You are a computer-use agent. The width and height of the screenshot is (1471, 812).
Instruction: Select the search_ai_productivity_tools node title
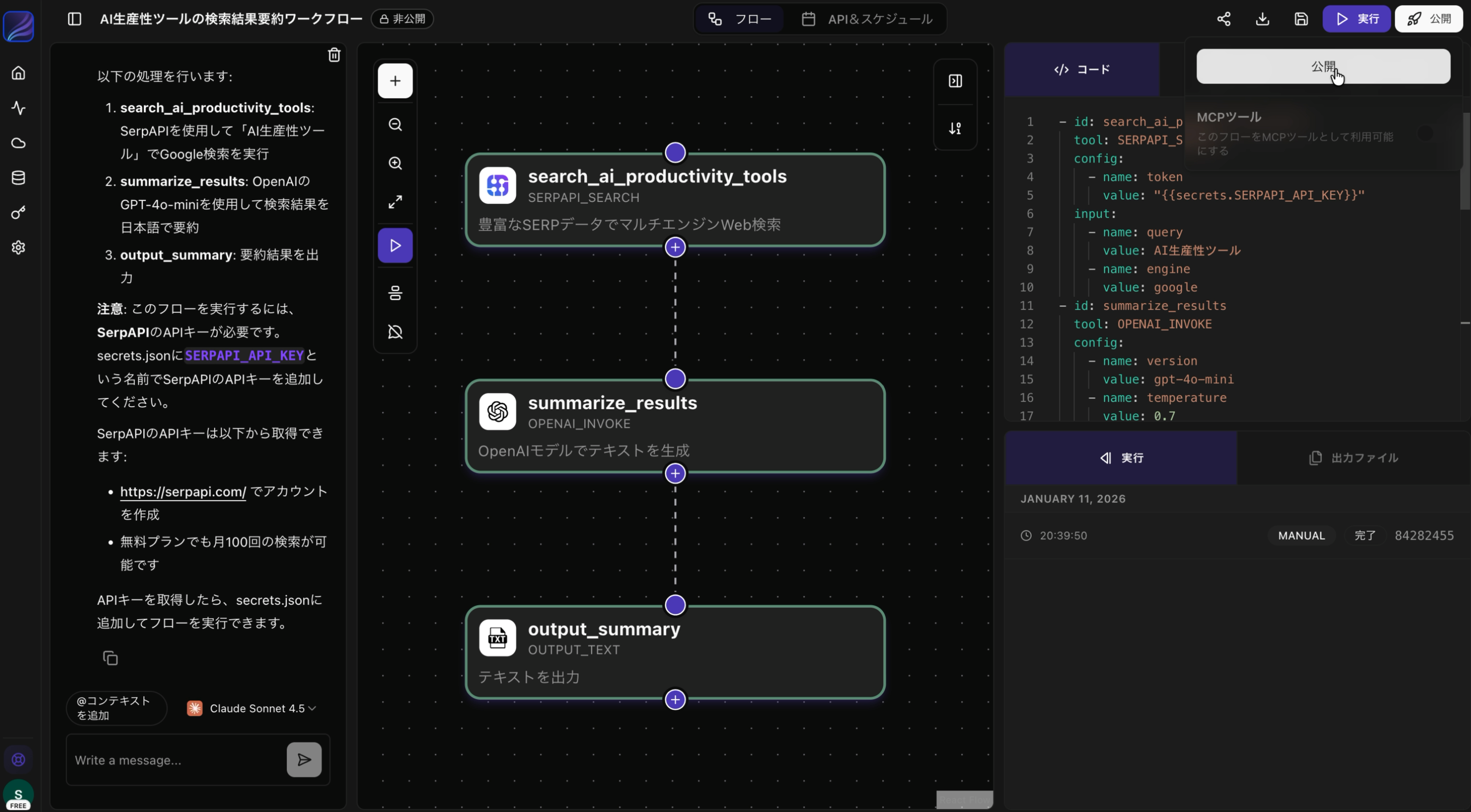tap(657, 176)
